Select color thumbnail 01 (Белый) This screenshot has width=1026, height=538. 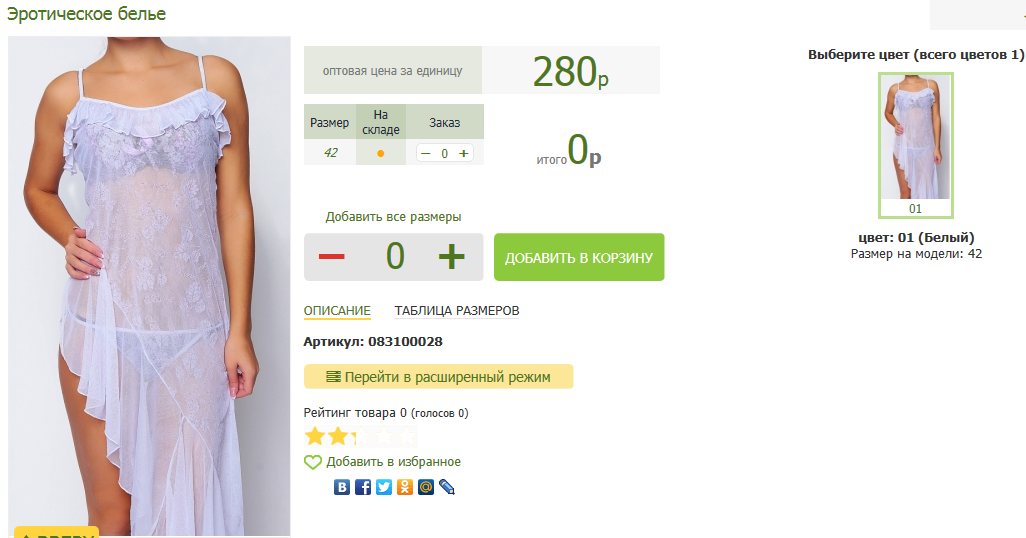pos(915,145)
